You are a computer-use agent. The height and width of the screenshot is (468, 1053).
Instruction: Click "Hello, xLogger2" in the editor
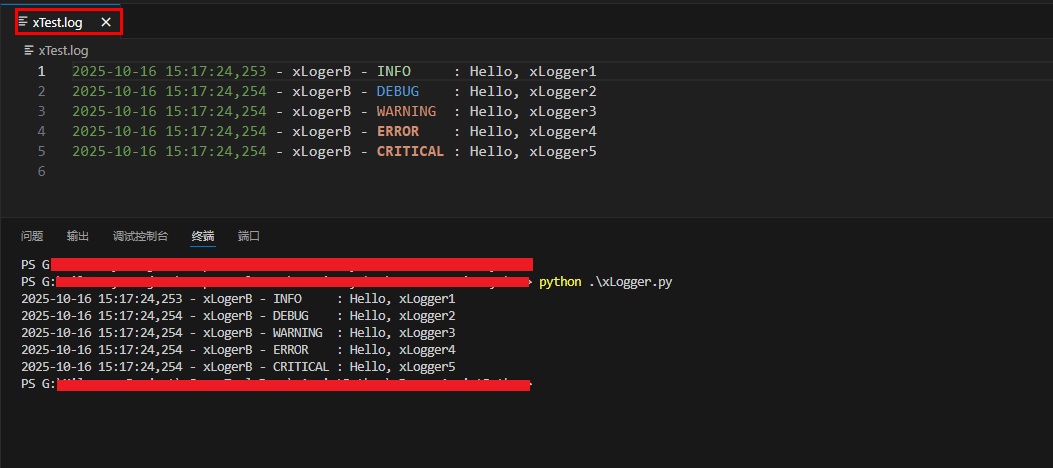[x=533, y=92]
